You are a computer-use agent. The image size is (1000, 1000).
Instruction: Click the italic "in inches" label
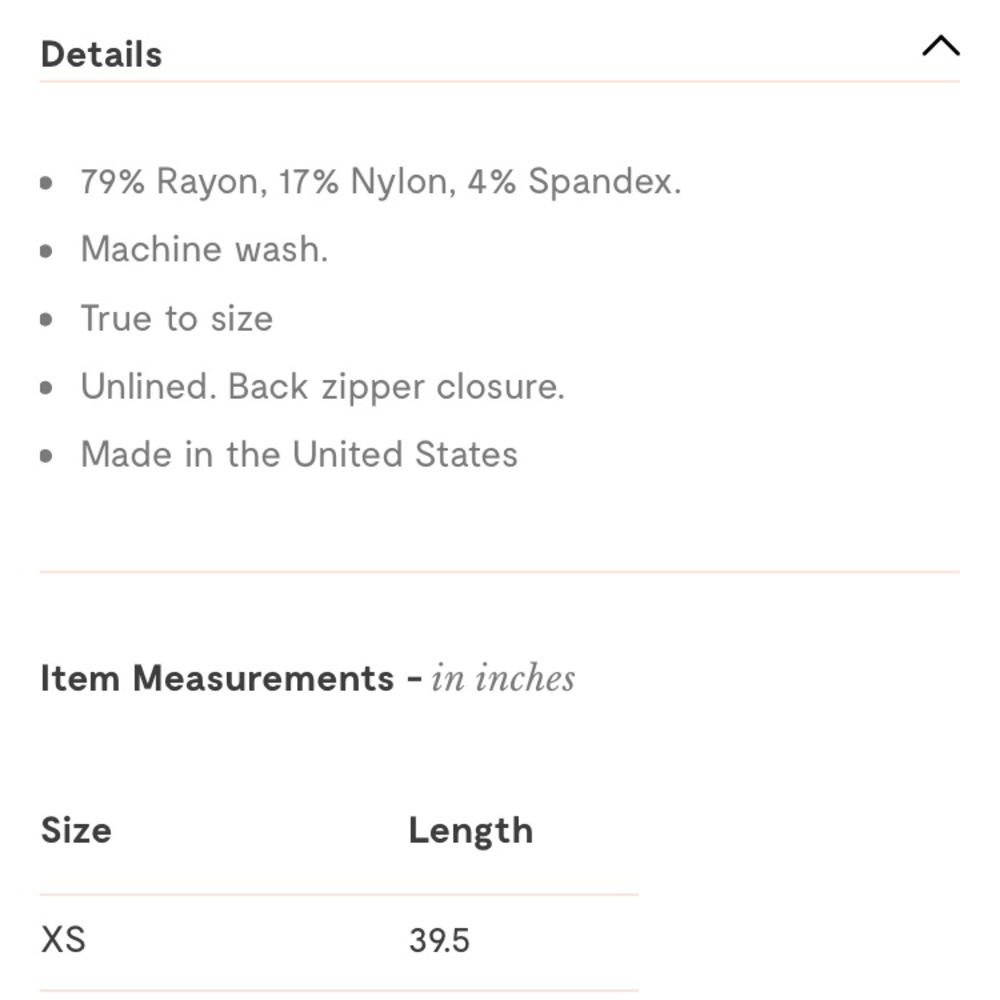(503, 679)
